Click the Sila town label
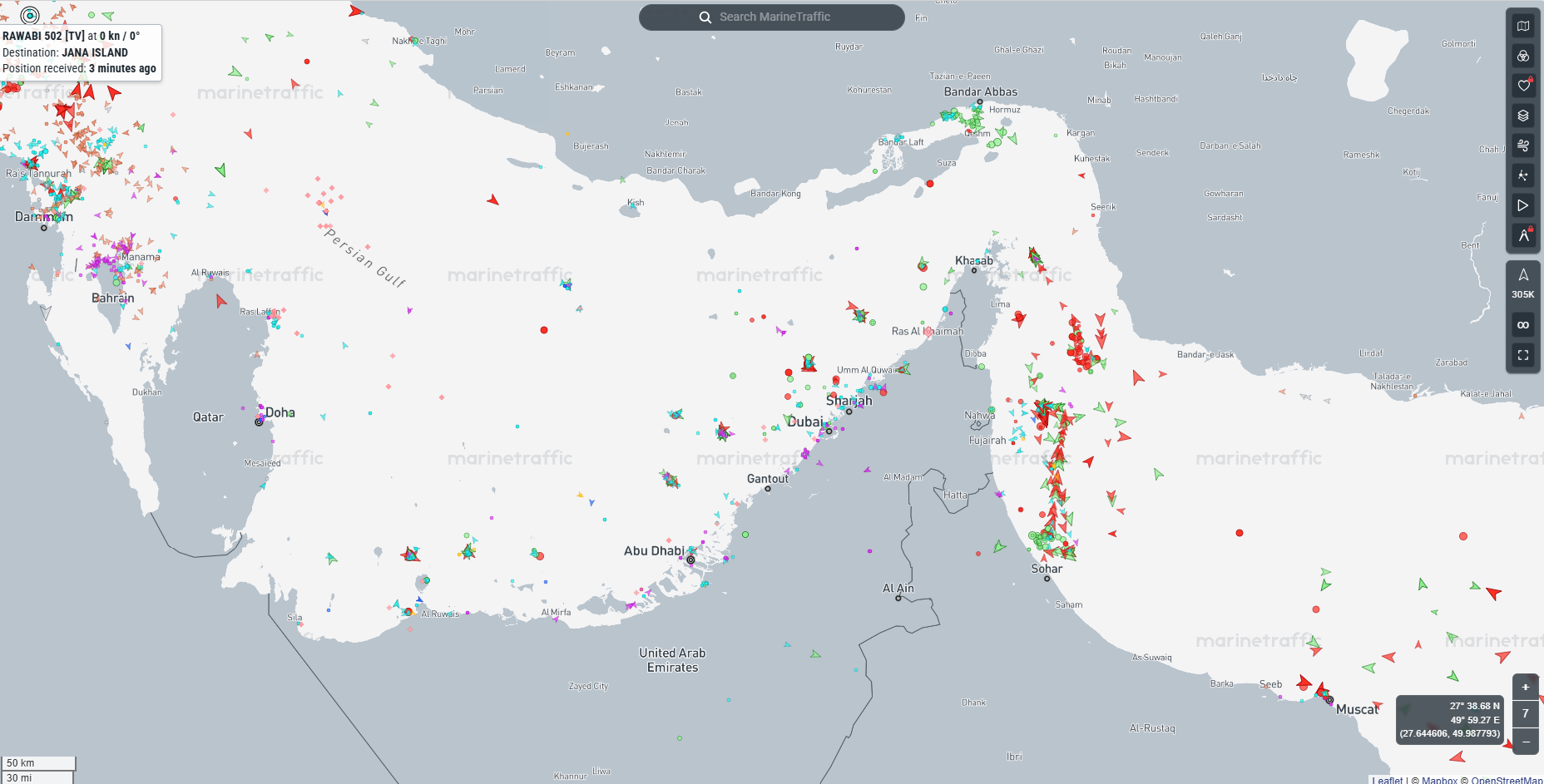 (x=294, y=618)
